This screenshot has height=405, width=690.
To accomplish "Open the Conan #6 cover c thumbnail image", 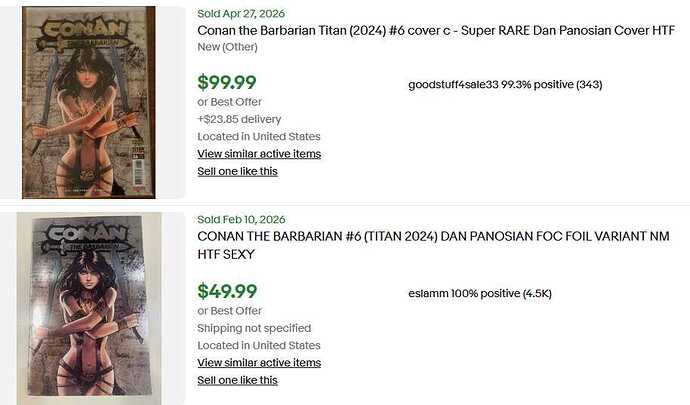I will click(89, 102).
